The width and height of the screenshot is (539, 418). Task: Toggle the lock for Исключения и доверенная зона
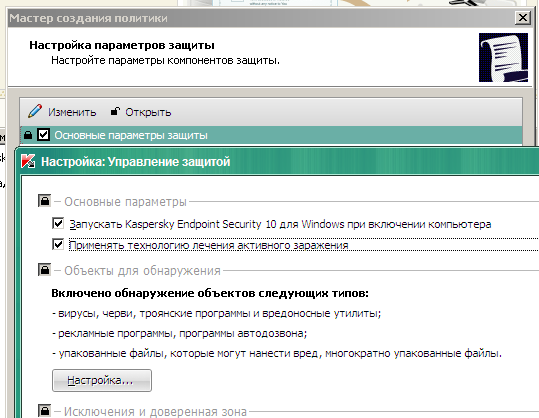click(44, 411)
